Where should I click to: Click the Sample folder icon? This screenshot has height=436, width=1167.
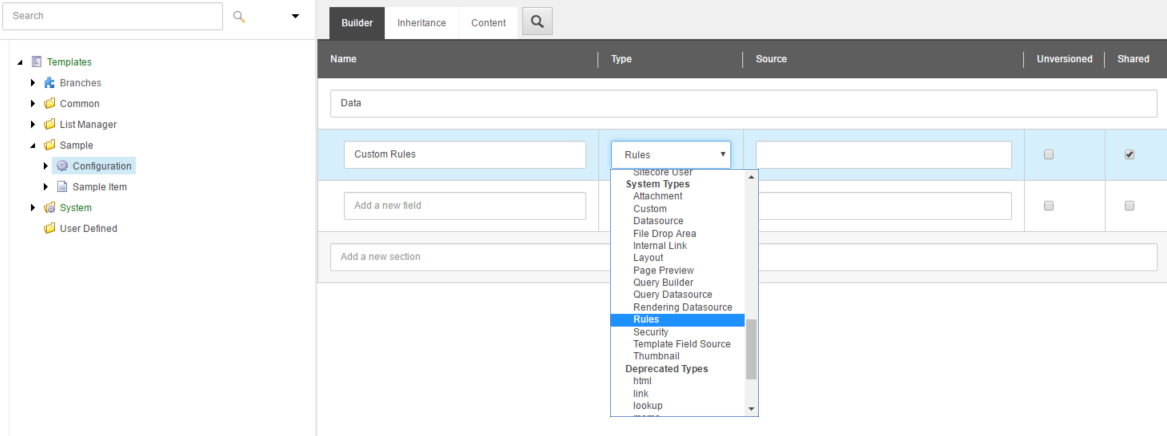point(50,145)
